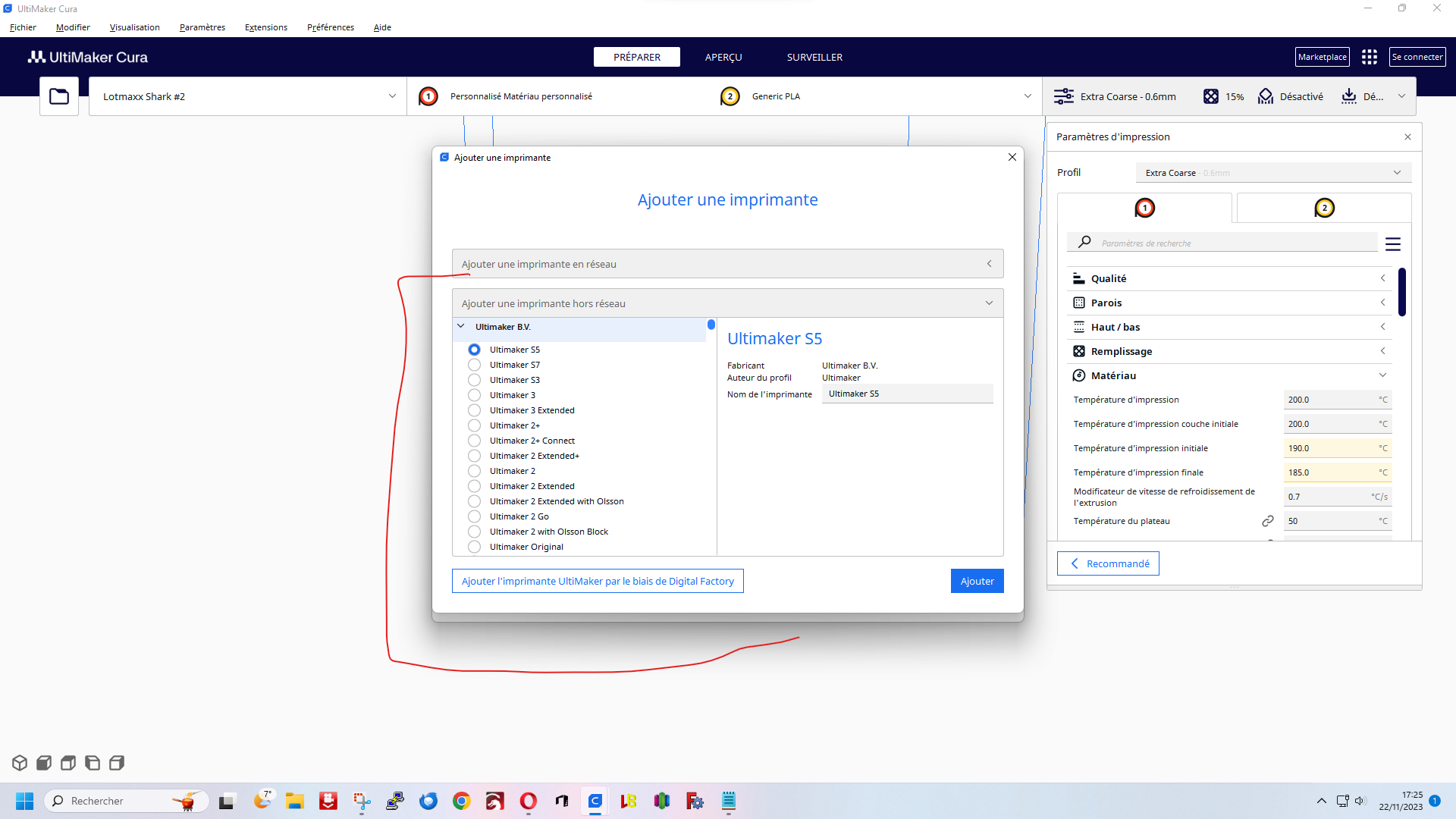
Task: Switch to the APERÇU tab
Action: (x=723, y=57)
